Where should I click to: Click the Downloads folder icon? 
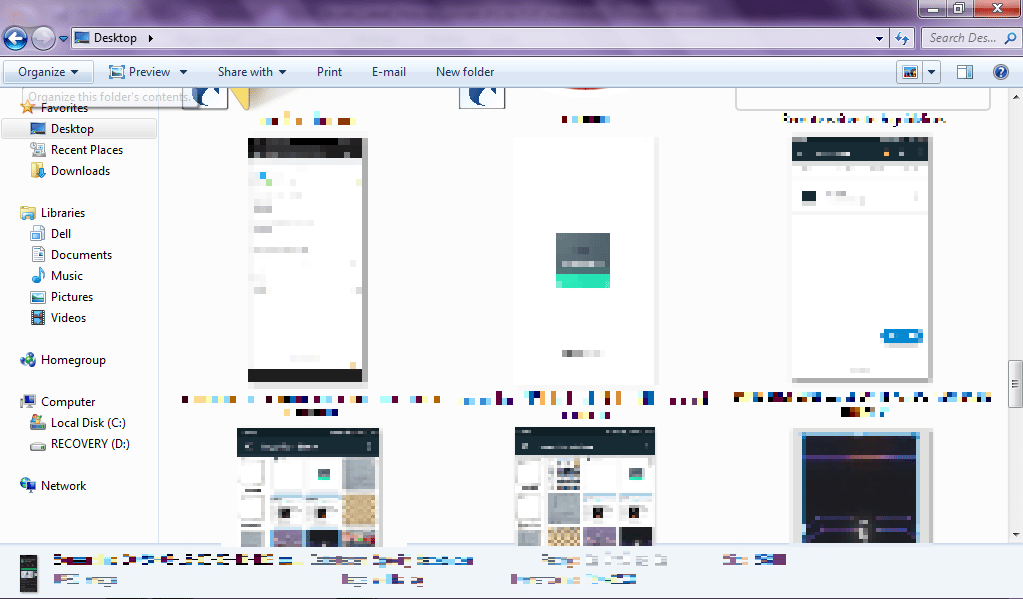point(38,170)
